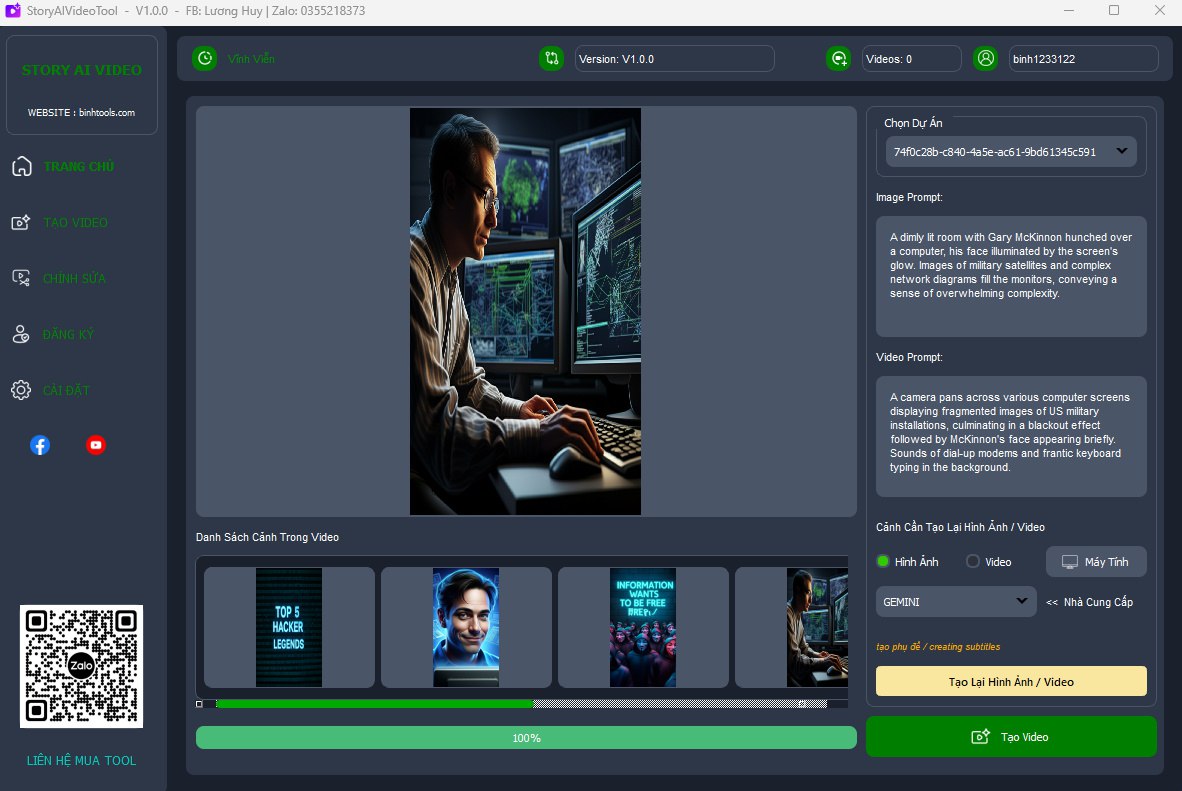Click the gear icon beside CÀI ĐẶT
Viewport: 1182px width, 791px height.
21,390
